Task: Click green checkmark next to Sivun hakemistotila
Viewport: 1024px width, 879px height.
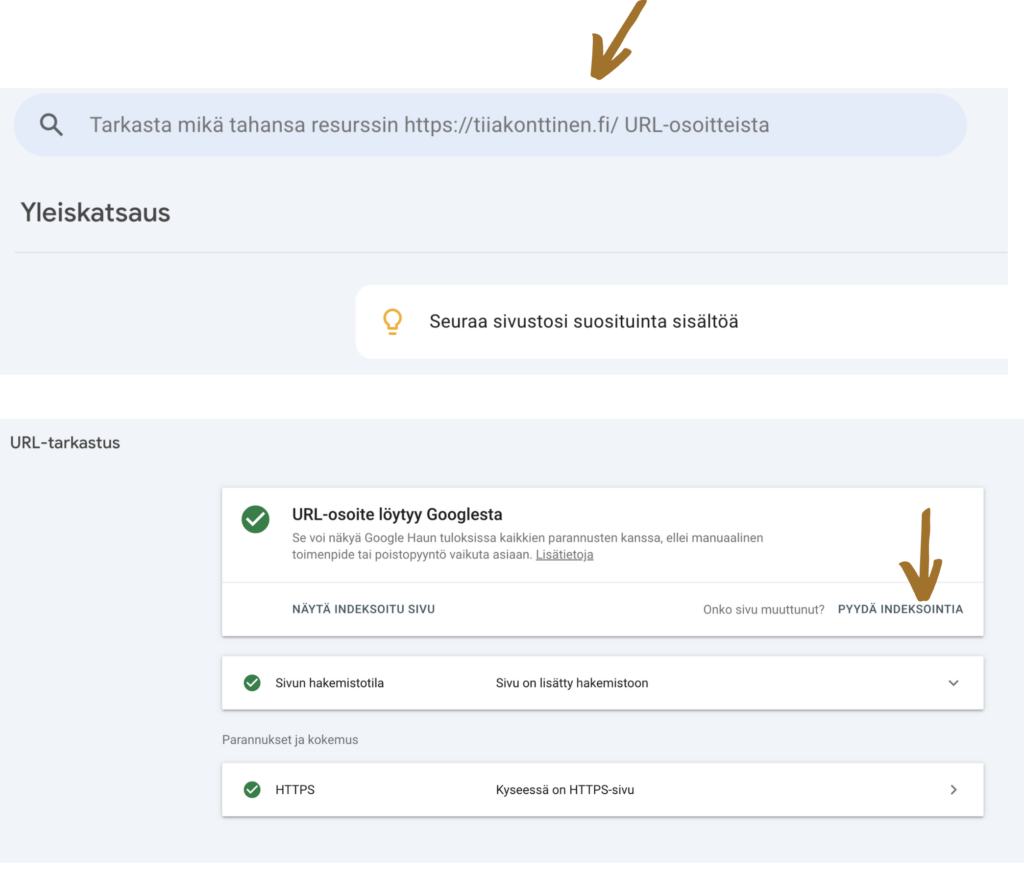Action: click(252, 683)
